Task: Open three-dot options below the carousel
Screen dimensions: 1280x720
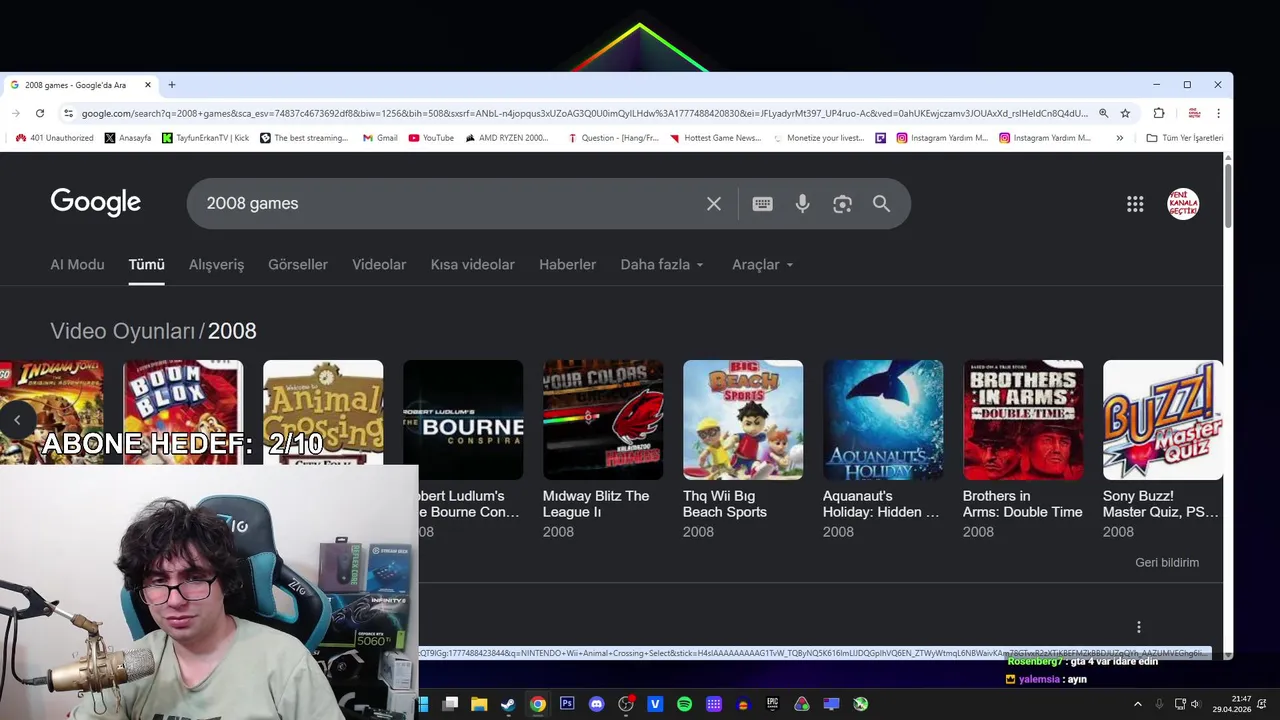Action: click(x=1138, y=627)
